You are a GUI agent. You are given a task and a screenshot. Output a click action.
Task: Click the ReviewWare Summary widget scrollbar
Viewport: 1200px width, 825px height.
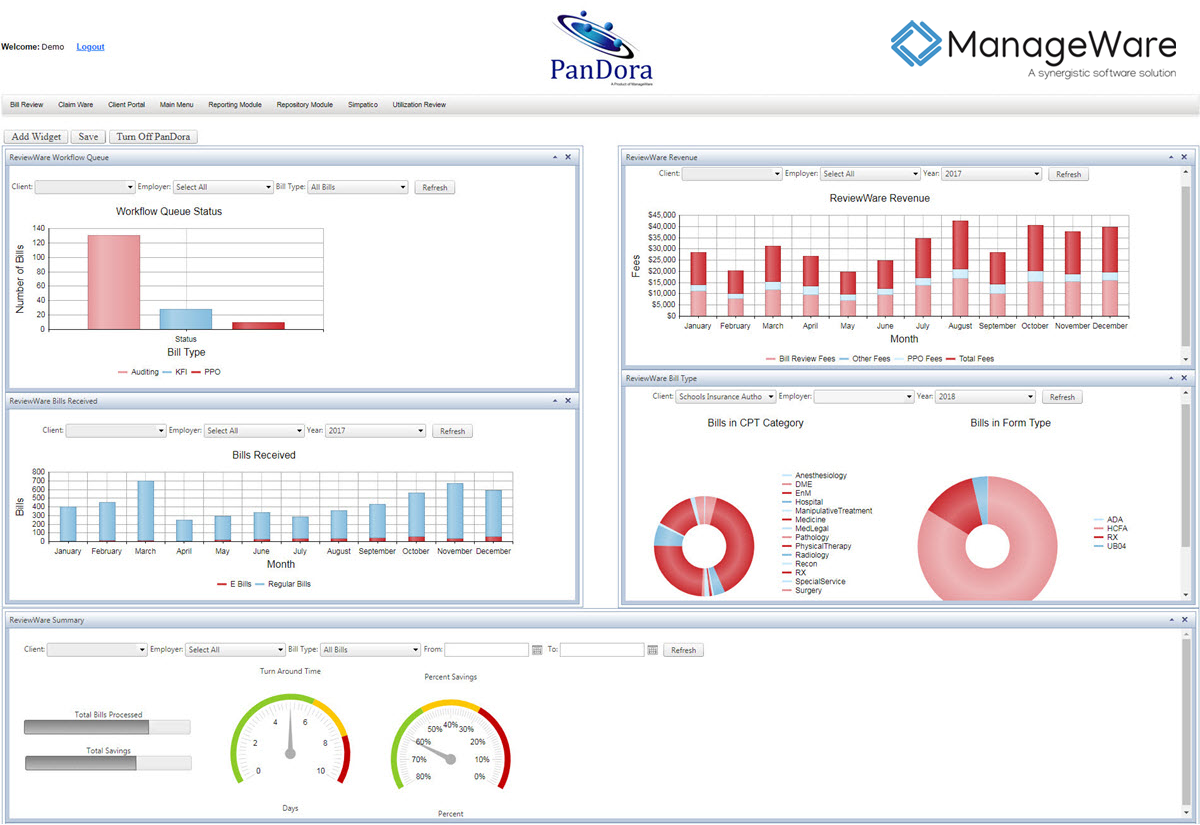(1187, 725)
